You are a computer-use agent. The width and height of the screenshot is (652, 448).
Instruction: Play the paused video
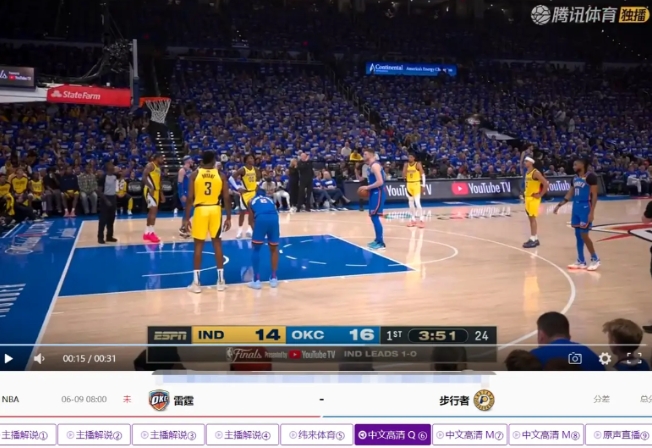[8, 359]
